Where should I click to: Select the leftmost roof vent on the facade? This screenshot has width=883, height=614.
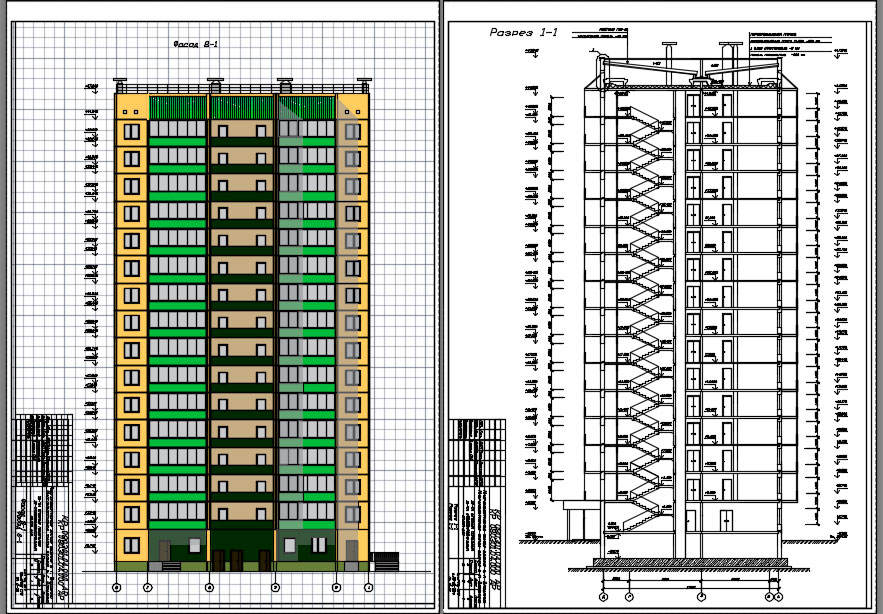pos(120,85)
